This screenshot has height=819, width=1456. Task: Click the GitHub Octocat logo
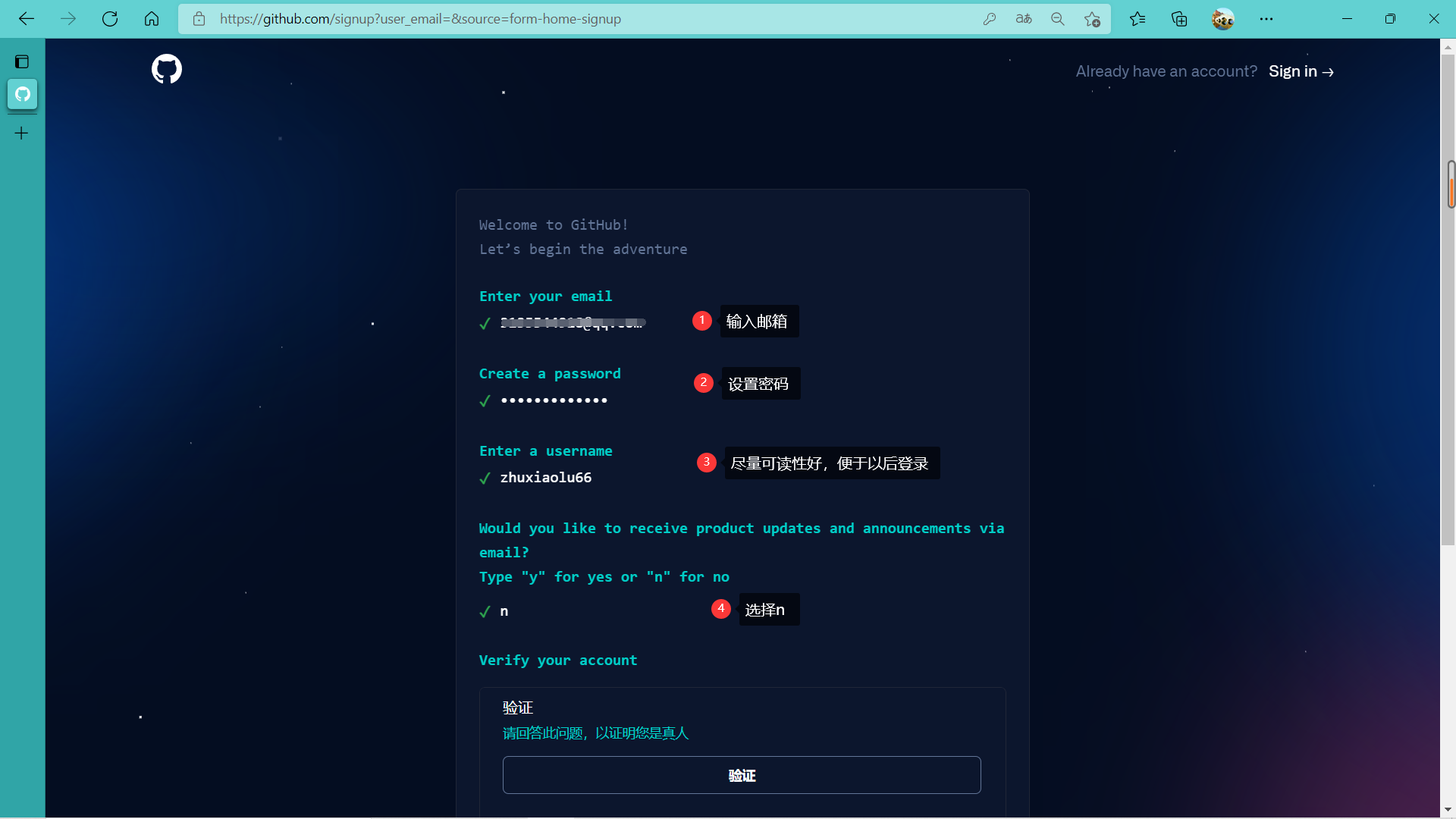coord(167,69)
